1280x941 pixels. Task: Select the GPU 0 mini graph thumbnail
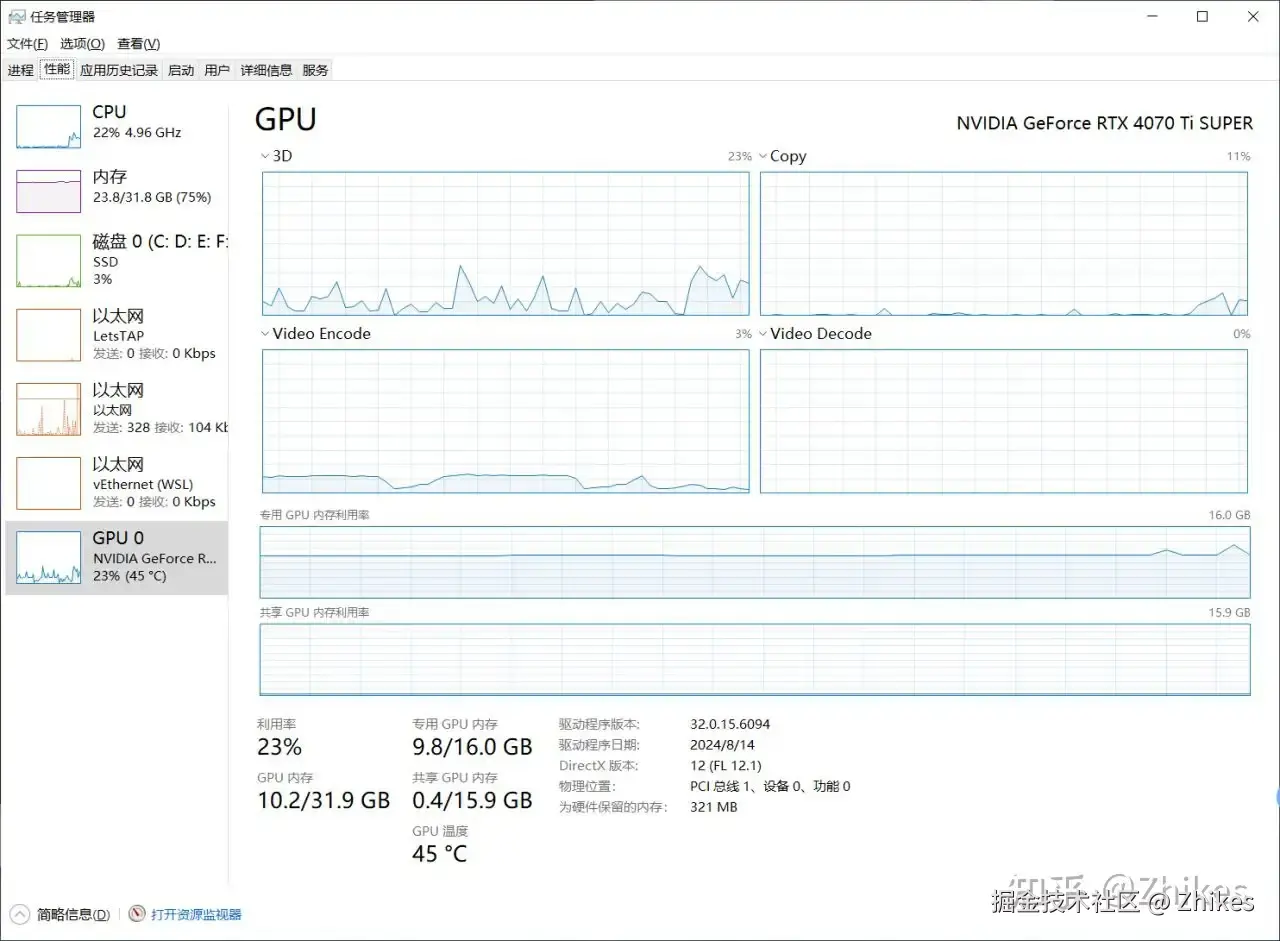48,558
